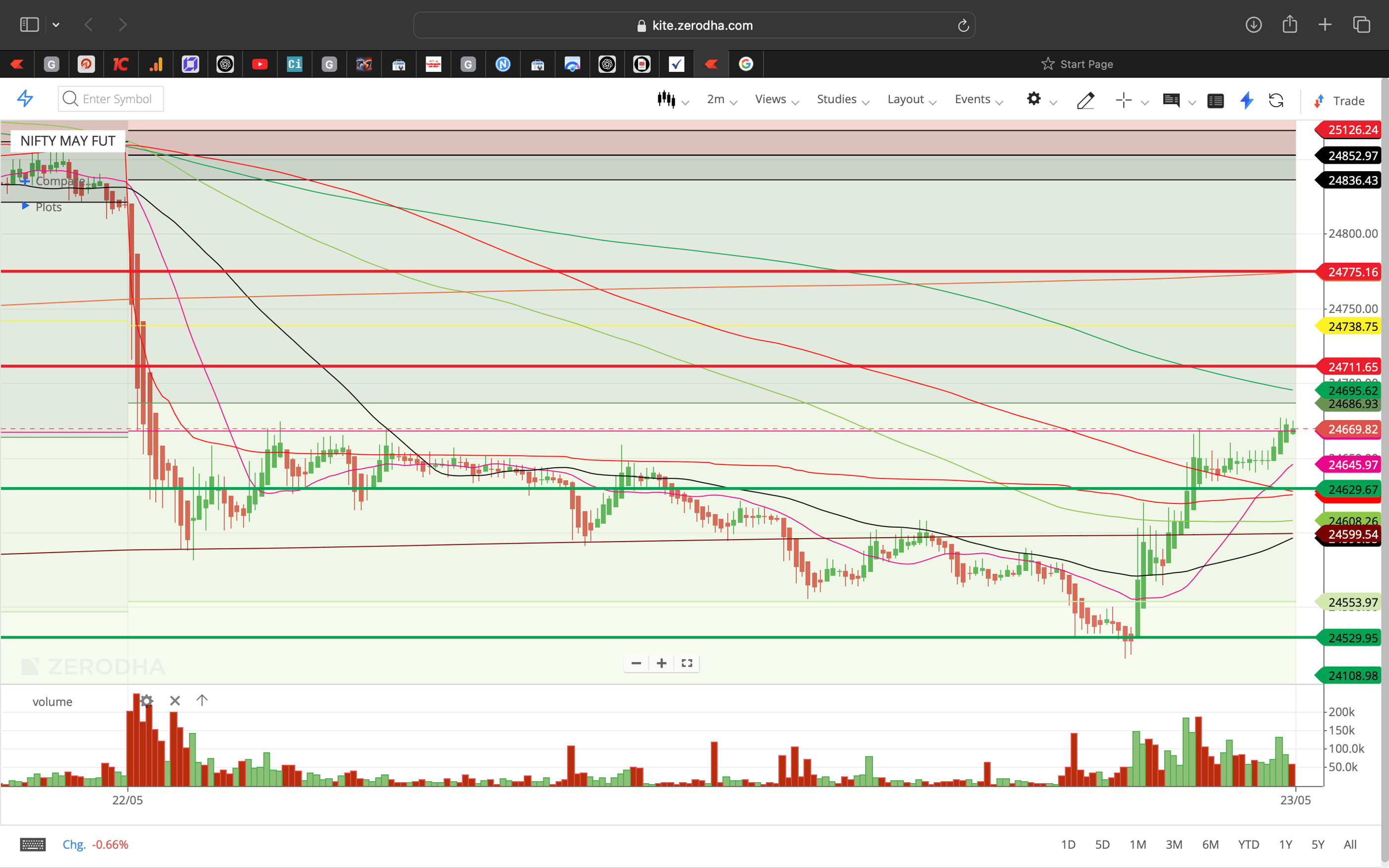Open the chart settings gear icon

coord(1035,99)
